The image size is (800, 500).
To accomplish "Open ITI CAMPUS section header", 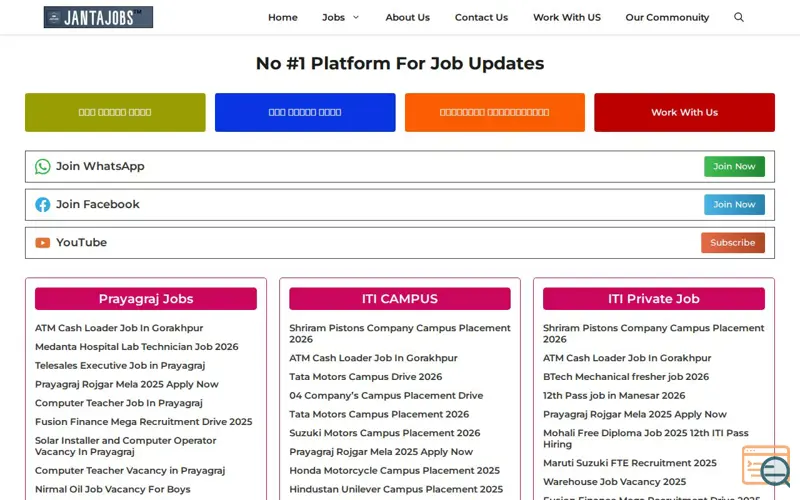I will tap(399, 298).
